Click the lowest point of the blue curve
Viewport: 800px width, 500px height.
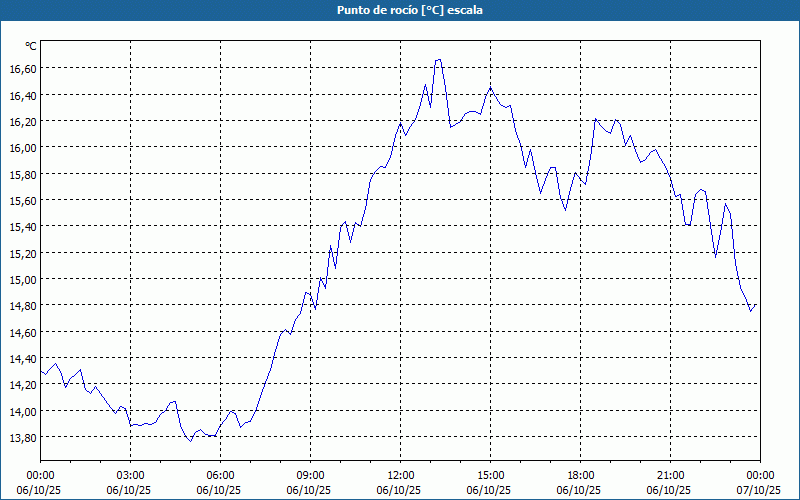pos(190,440)
